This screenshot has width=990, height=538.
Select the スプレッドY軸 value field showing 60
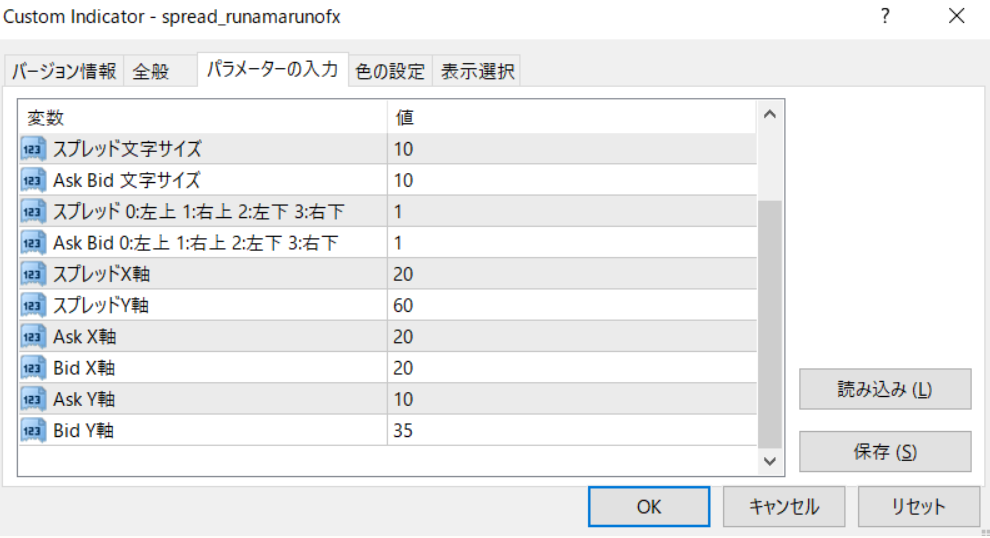point(570,305)
